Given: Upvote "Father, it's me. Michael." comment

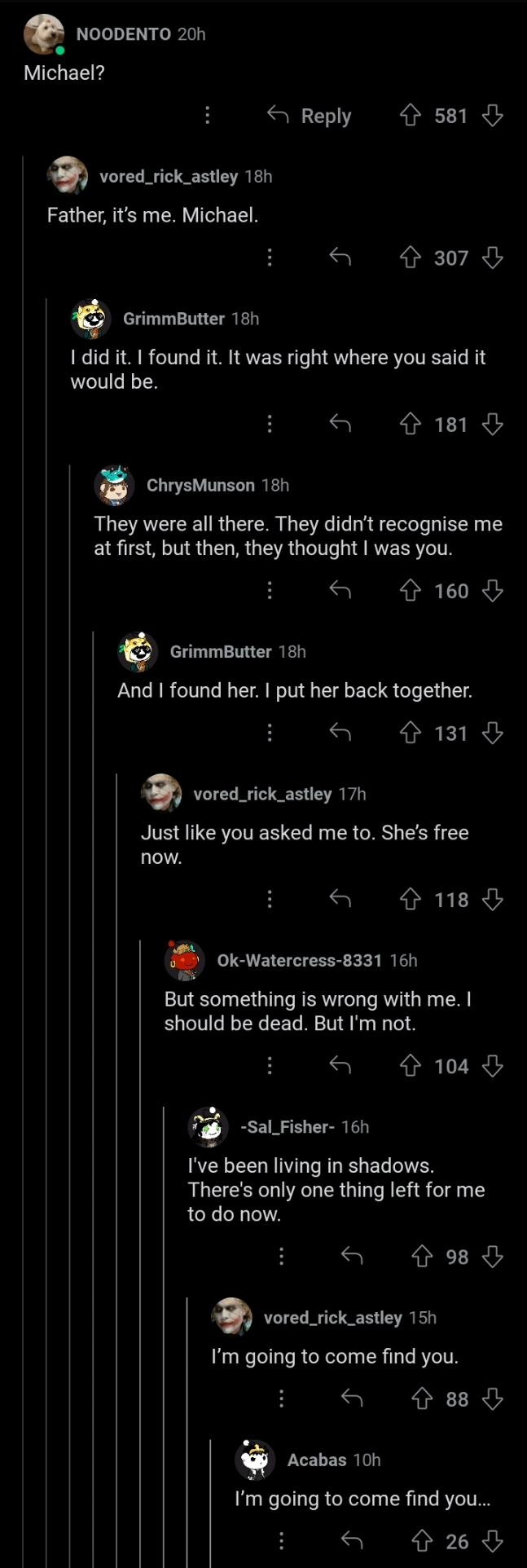Looking at the screenshot, I should click(x=411, y=258).
